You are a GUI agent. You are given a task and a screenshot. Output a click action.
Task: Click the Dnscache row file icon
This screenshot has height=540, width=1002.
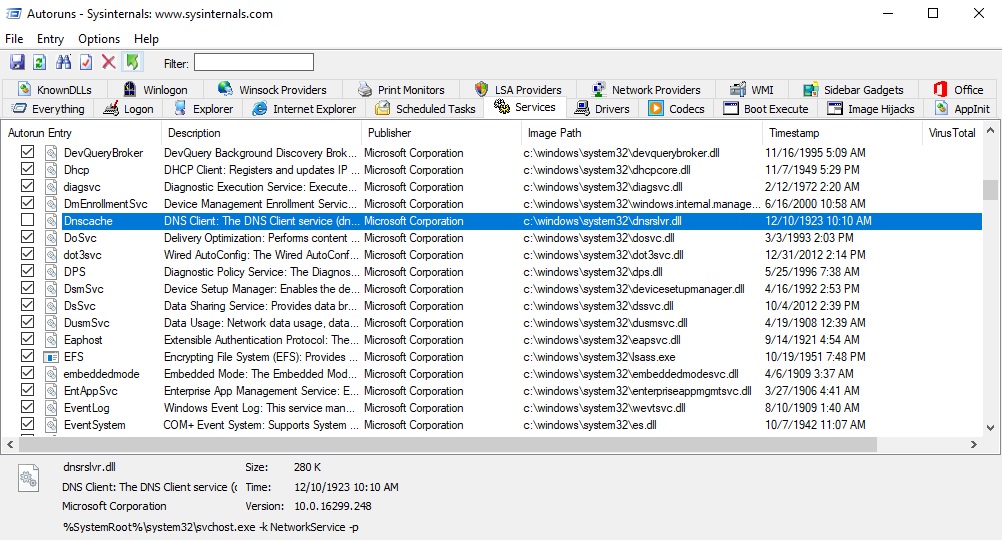(51, 221)
